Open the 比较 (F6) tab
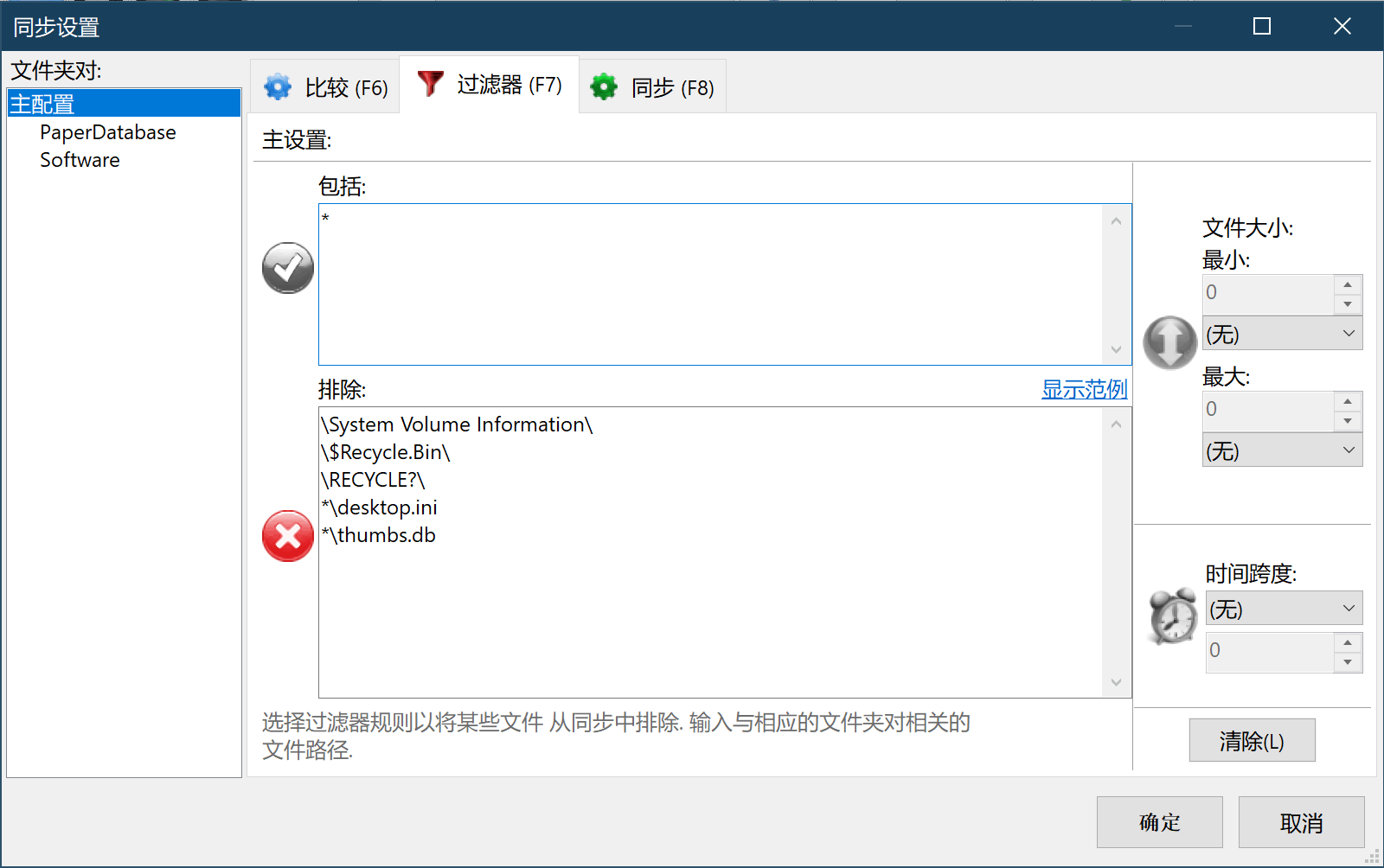This screenshot has width=1384, height=868. point(325,86)
